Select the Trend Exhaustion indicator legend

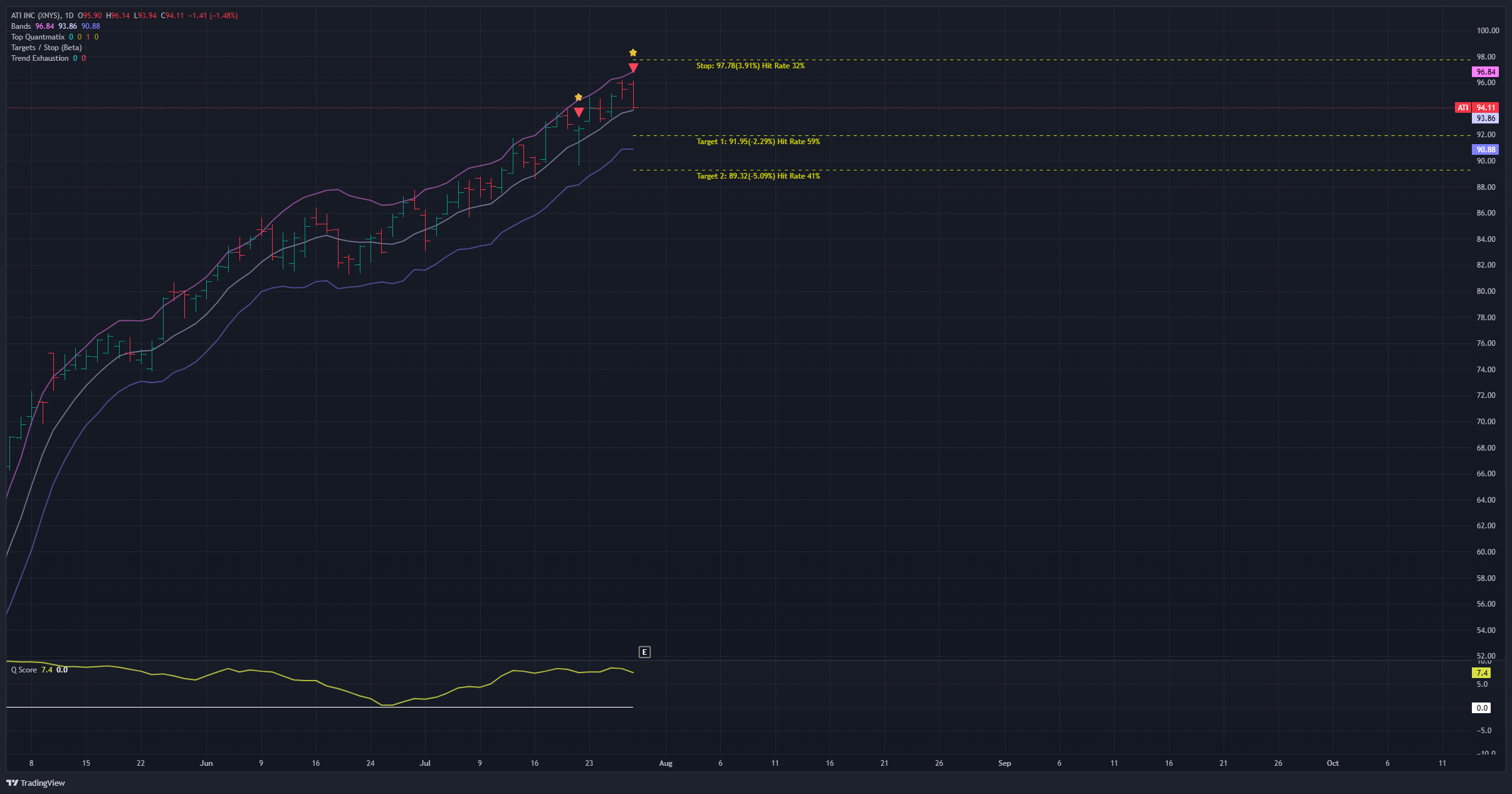coord(40,58)
